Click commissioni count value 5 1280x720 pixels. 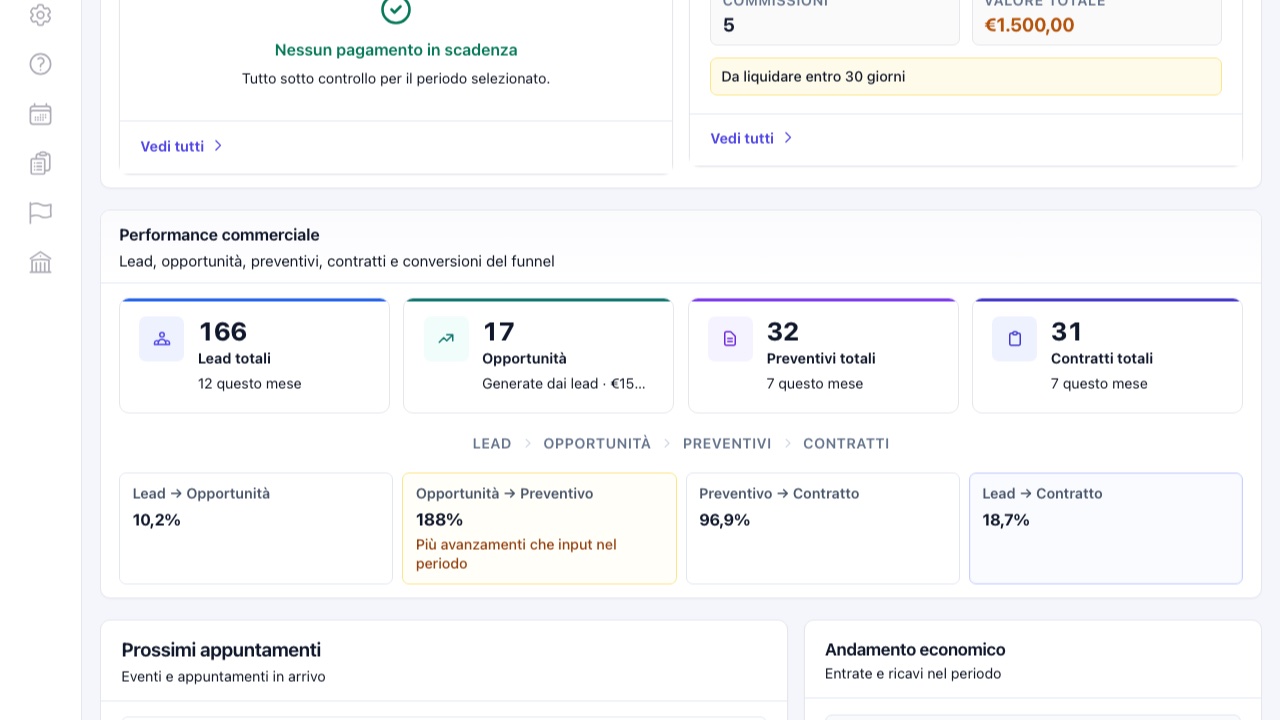pyautogui.click(x=729, y=25)
